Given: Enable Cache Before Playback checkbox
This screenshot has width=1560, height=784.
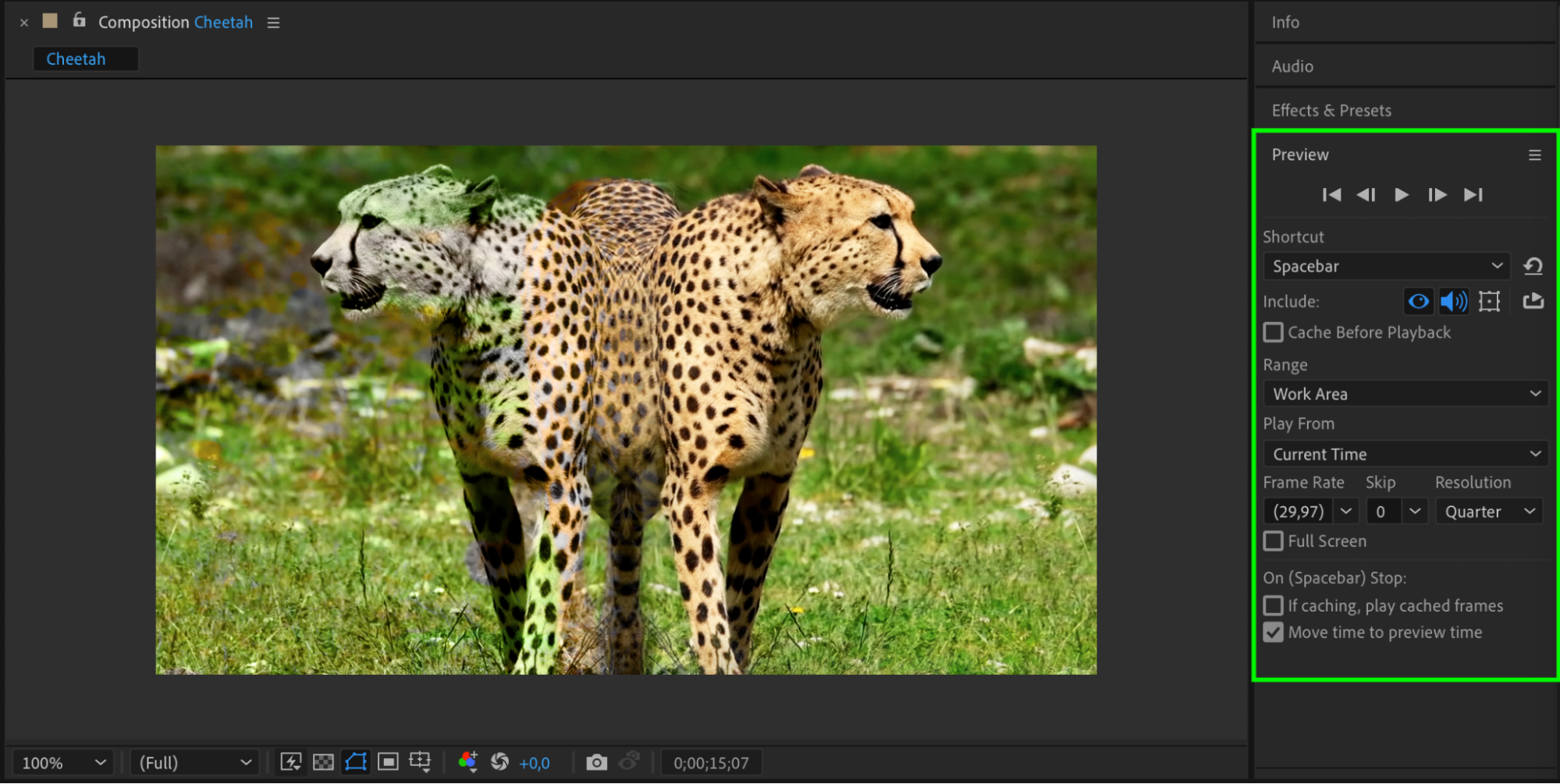Looking at the screenshot, I should (1274, 332).
